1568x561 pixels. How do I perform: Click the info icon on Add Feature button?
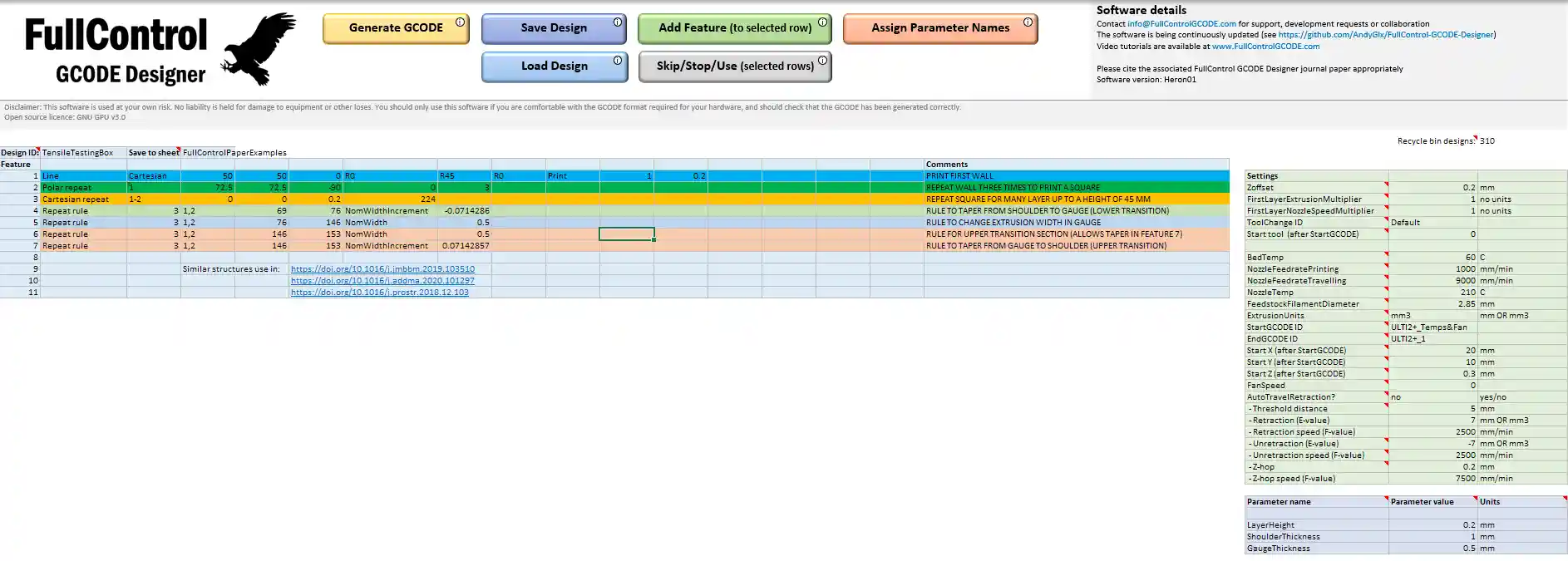point(822,22)
